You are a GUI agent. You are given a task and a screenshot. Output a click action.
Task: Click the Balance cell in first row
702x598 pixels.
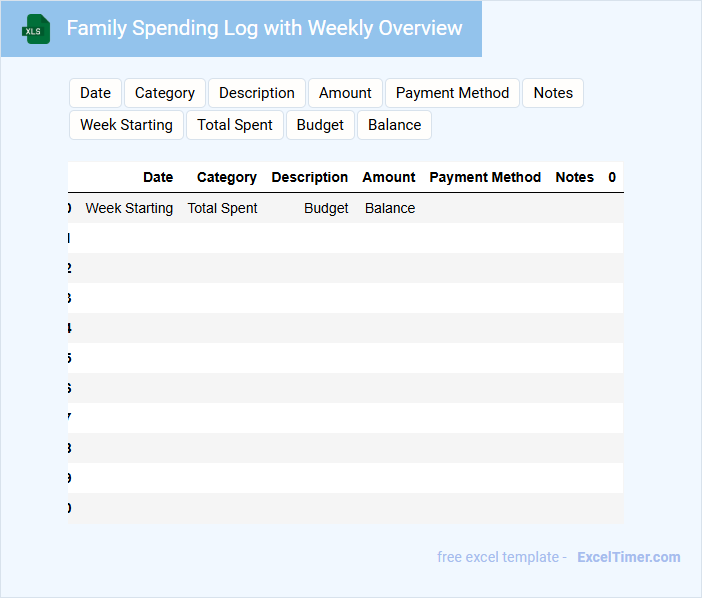click(x=390, y=208)
